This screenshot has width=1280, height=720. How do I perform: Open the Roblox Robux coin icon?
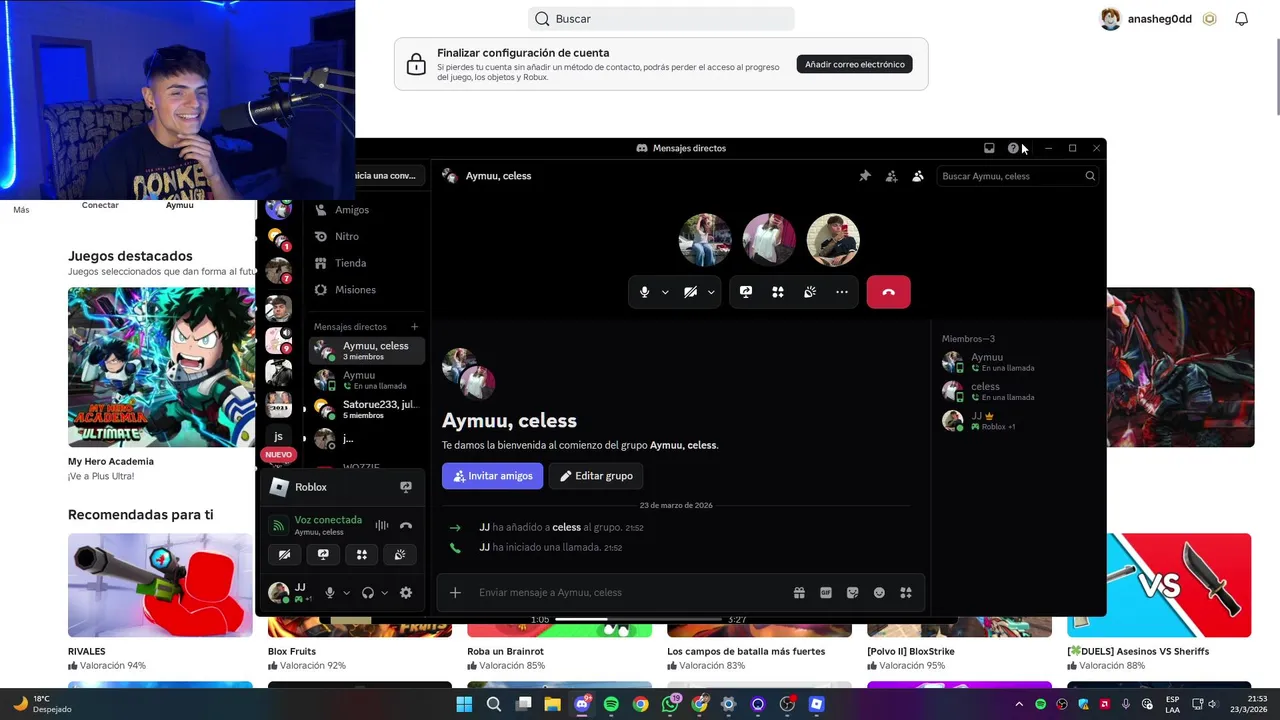point(1209,19)
